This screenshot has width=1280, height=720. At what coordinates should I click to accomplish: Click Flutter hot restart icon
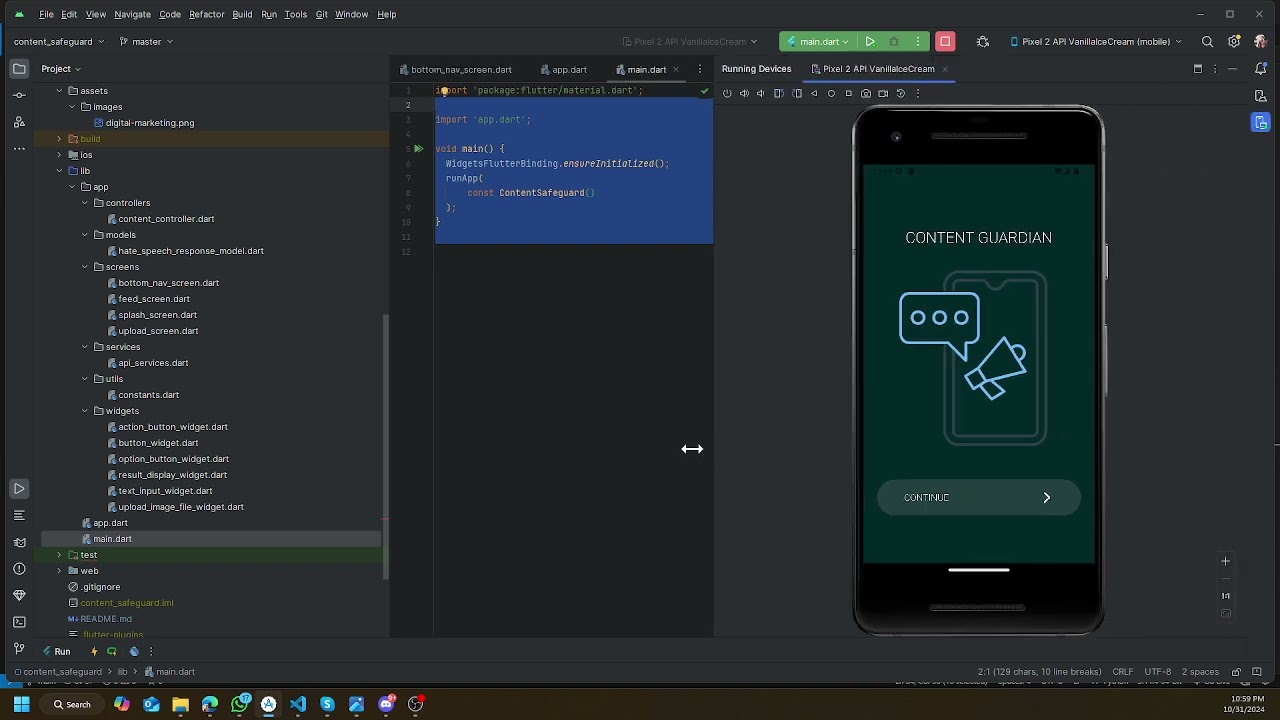[x=112, y=651]
